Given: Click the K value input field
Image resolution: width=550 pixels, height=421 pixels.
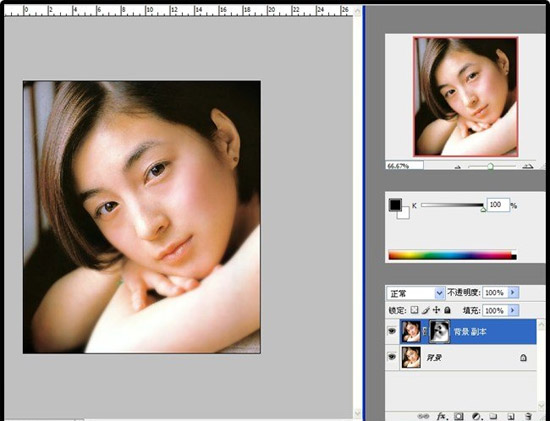Looking at the screenshot, I should 498,205.
